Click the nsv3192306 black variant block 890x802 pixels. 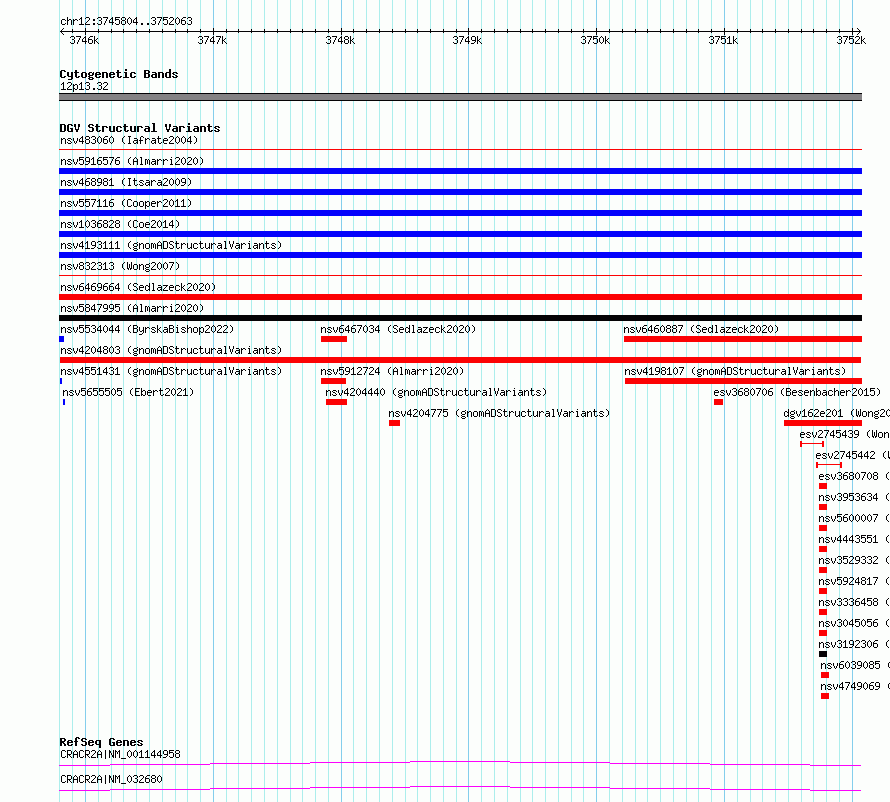tap(823, 654)
